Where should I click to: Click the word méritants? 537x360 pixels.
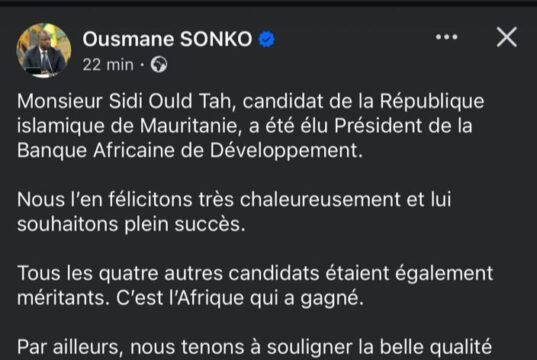coord(63,298)
